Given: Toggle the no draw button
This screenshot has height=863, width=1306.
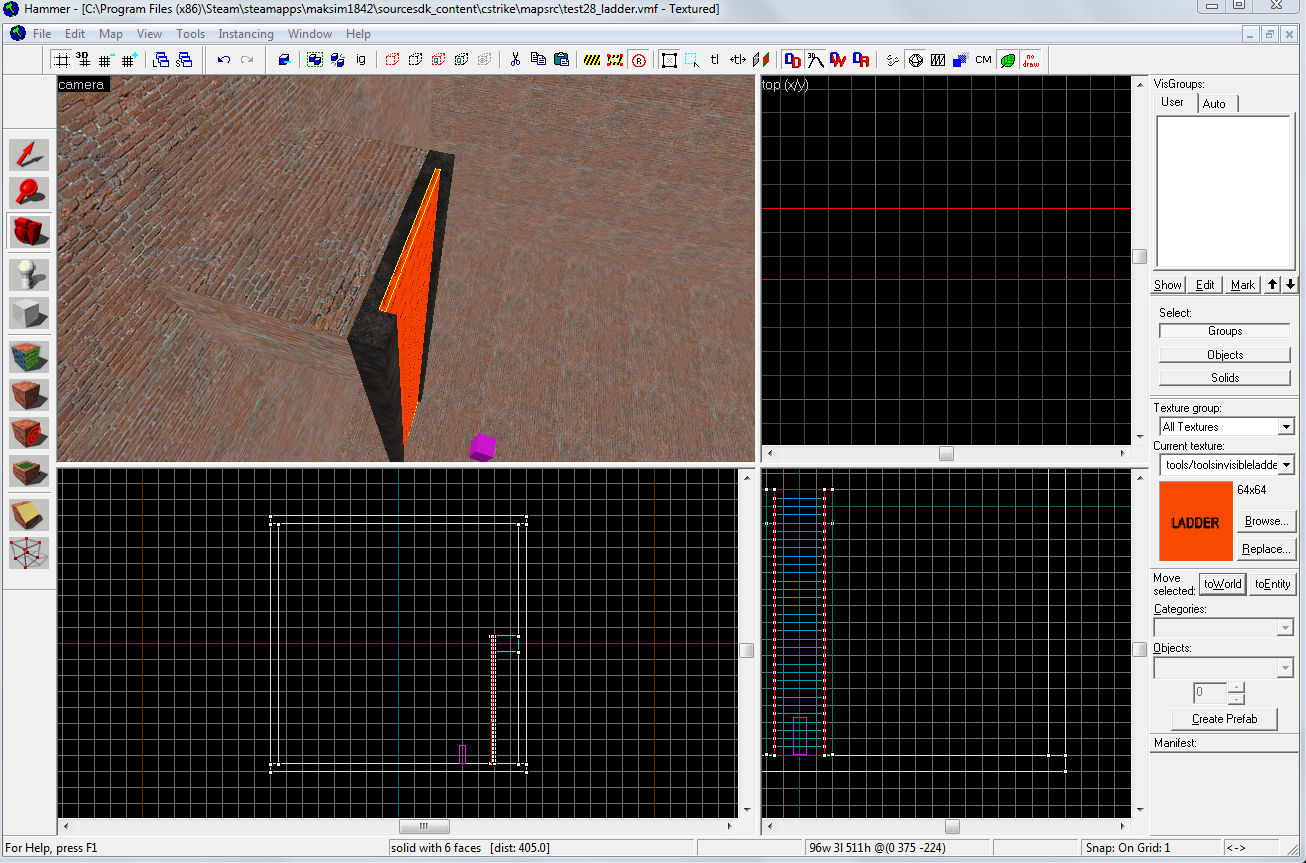Looking at the screenshot, I should point(1030,60).
